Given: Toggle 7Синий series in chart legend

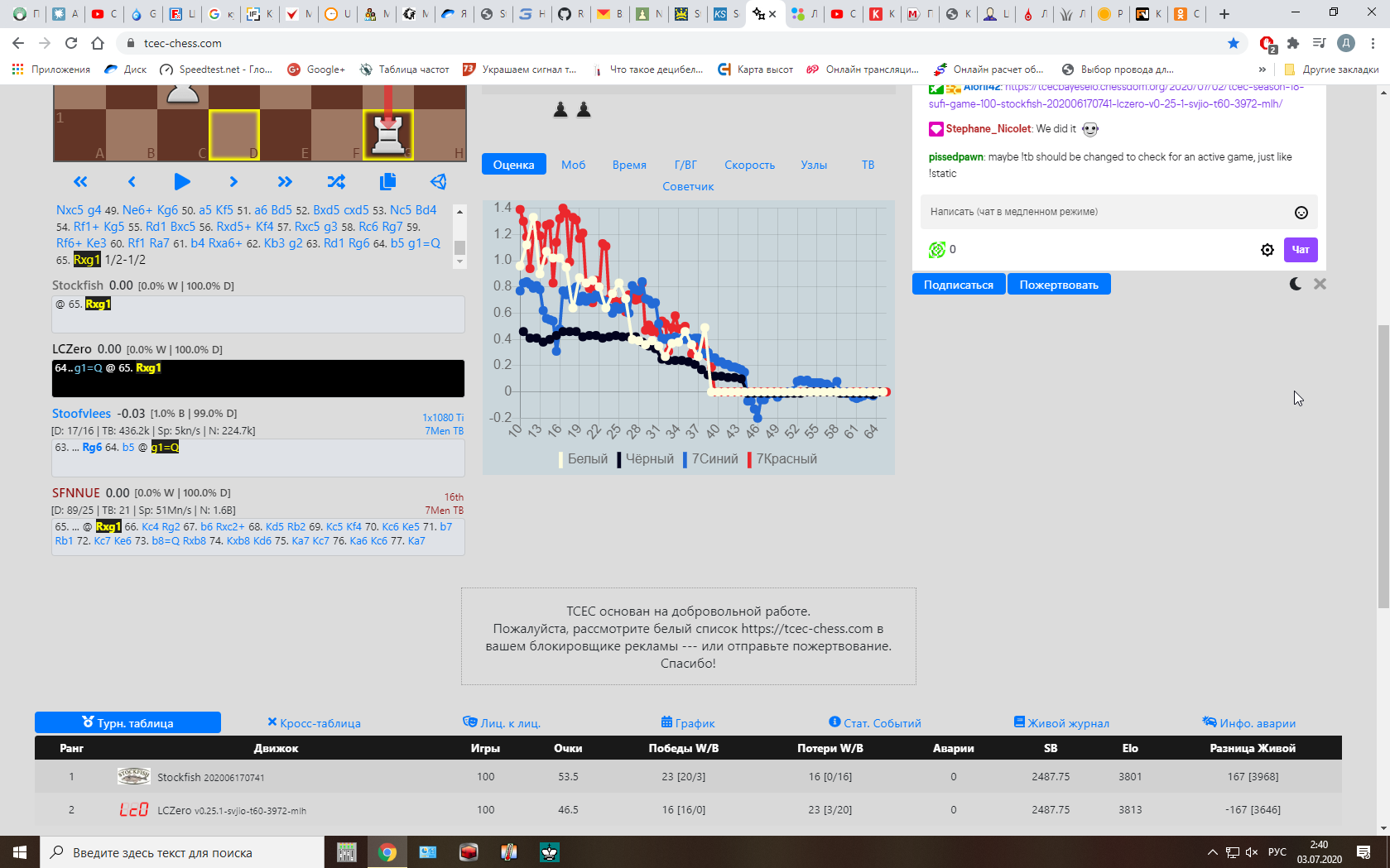Looking at the screenshot, I should pos(711,459).
